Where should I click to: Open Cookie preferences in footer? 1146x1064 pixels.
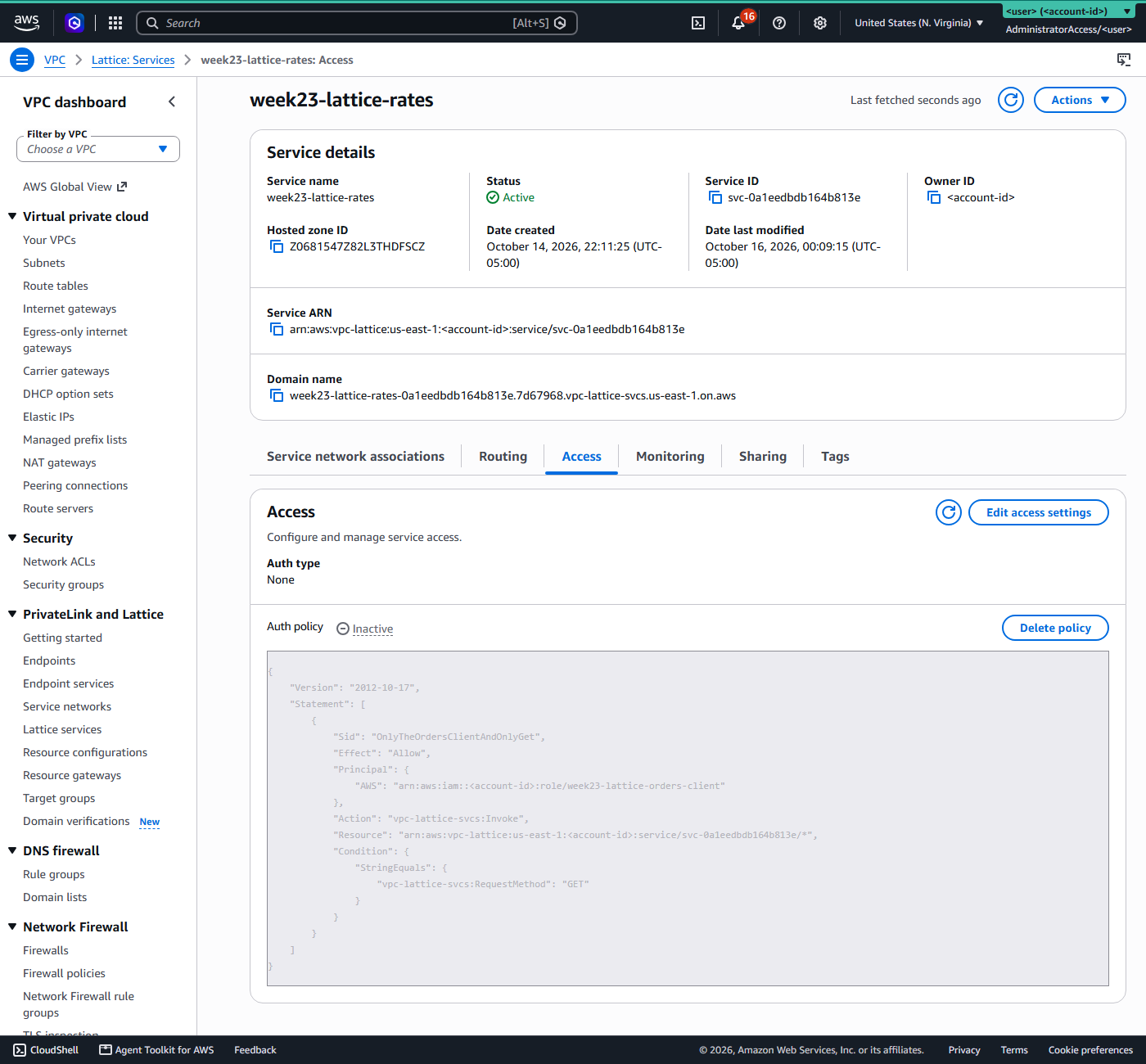point(1090,1050)
